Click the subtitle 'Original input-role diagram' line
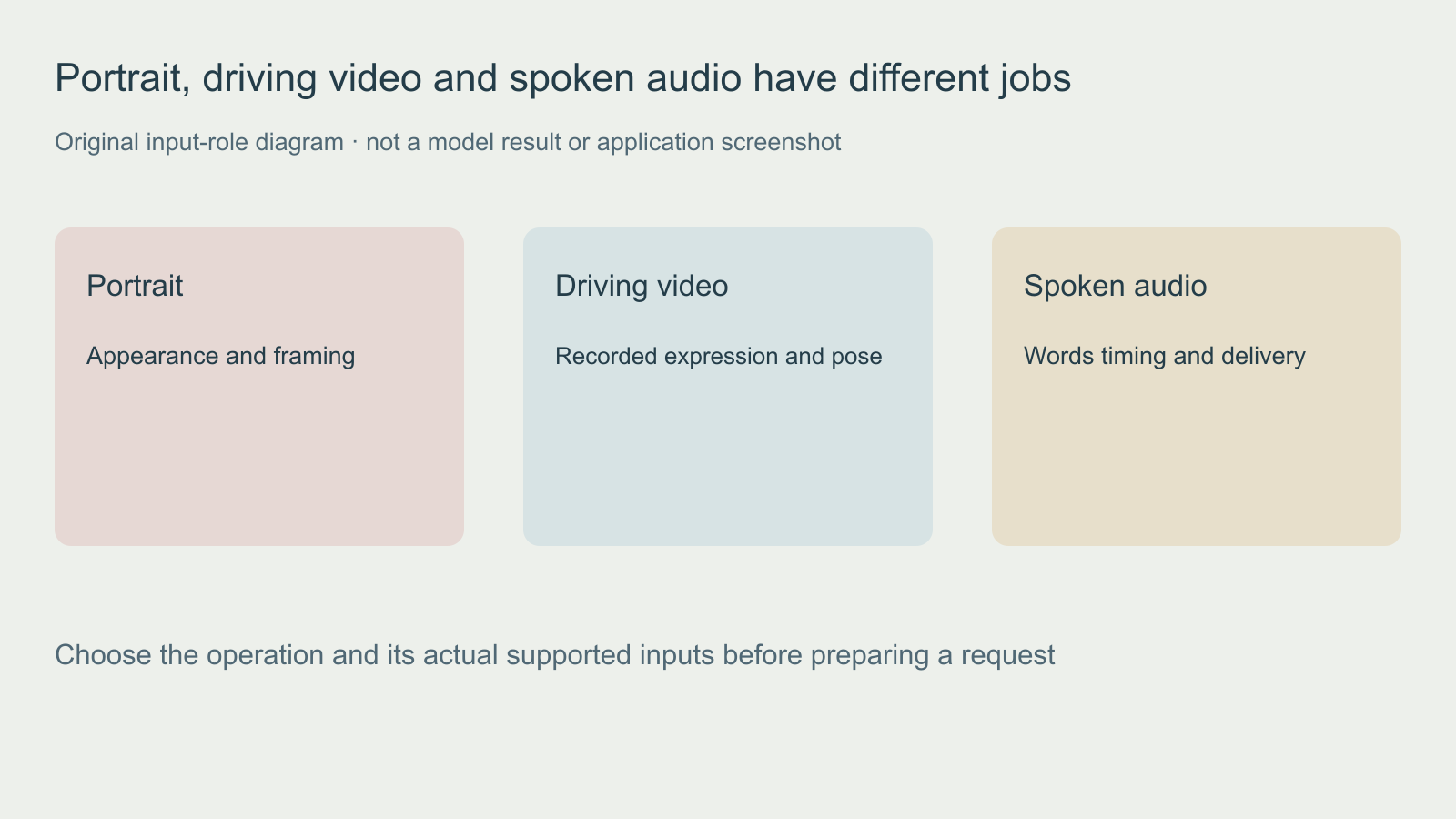 click(x=448, y=142)
